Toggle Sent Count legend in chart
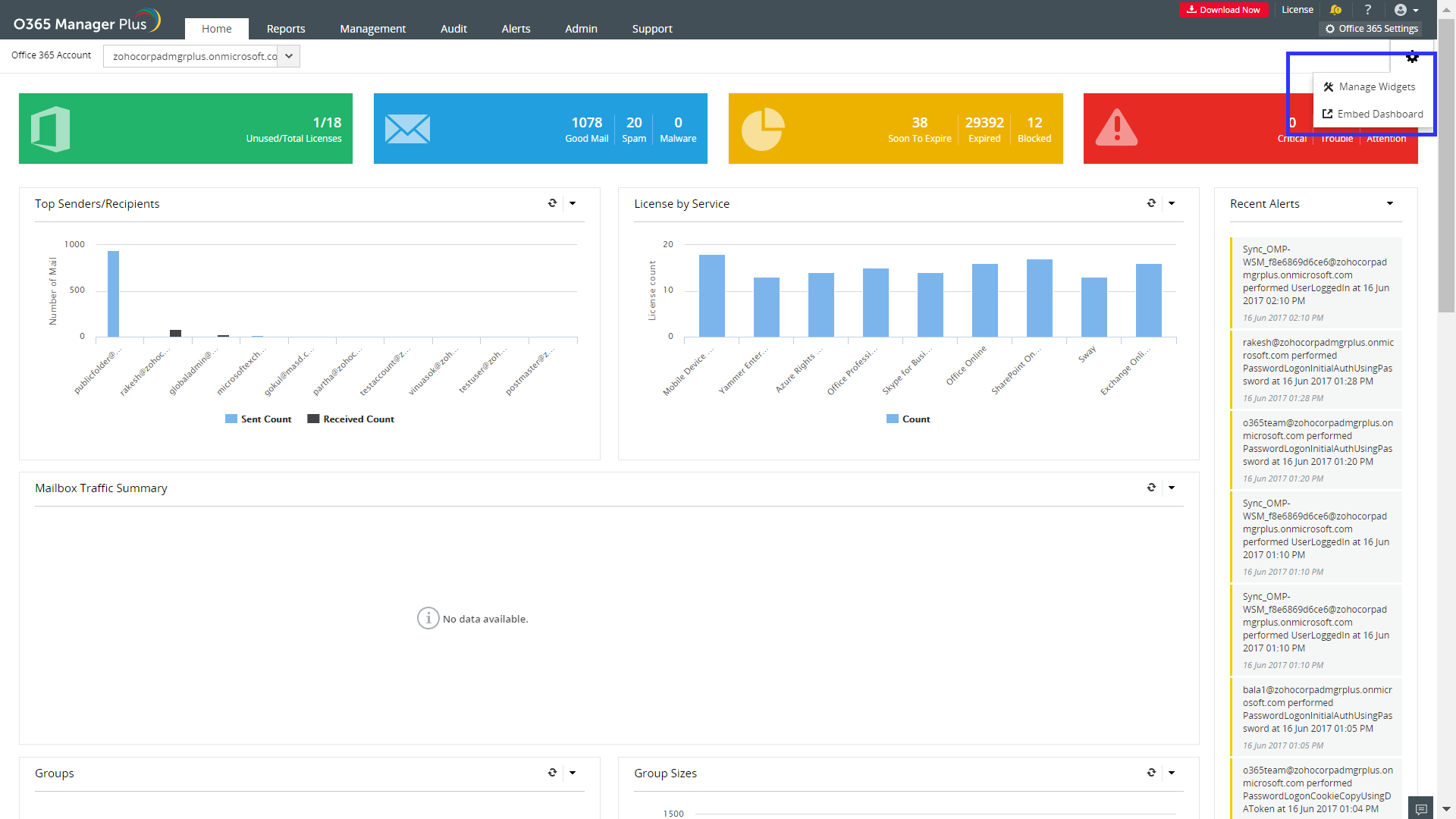Viewport: 1456px width, 819px height. pos(259,419)
